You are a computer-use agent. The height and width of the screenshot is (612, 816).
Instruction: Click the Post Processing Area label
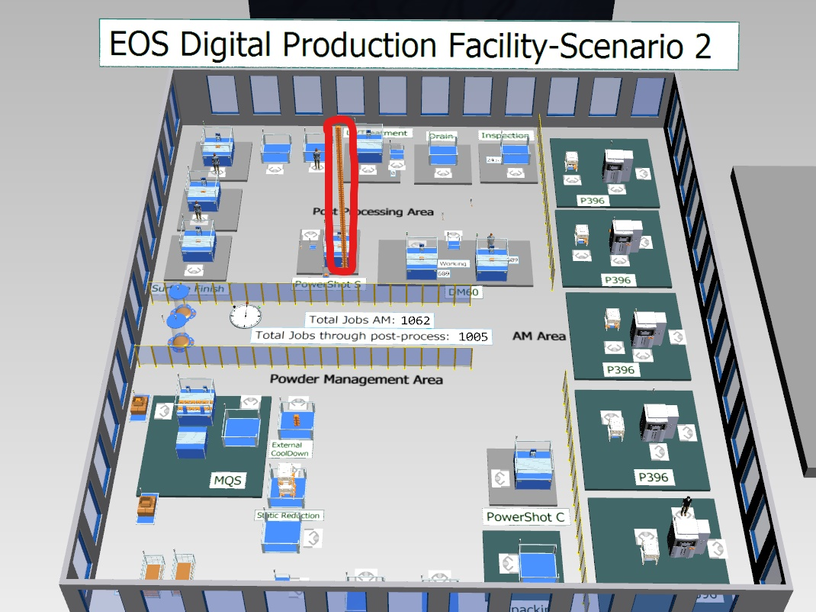pos(373,212)
